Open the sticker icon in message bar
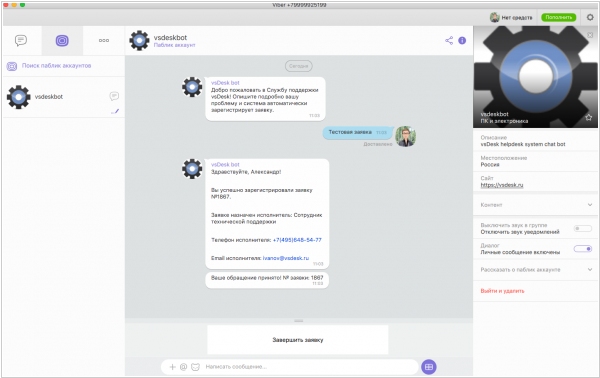The width and height of the screenshot is (600, 378). coord(196,367)
